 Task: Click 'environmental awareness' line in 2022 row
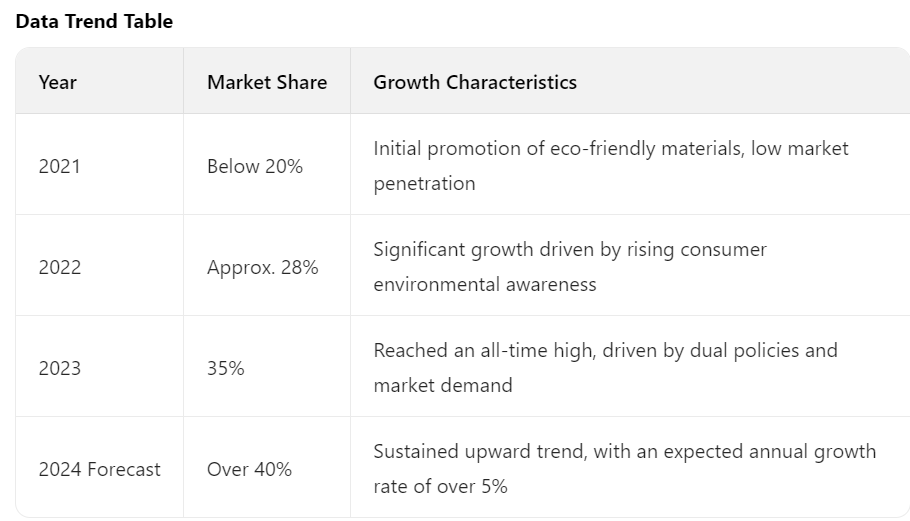485,284
